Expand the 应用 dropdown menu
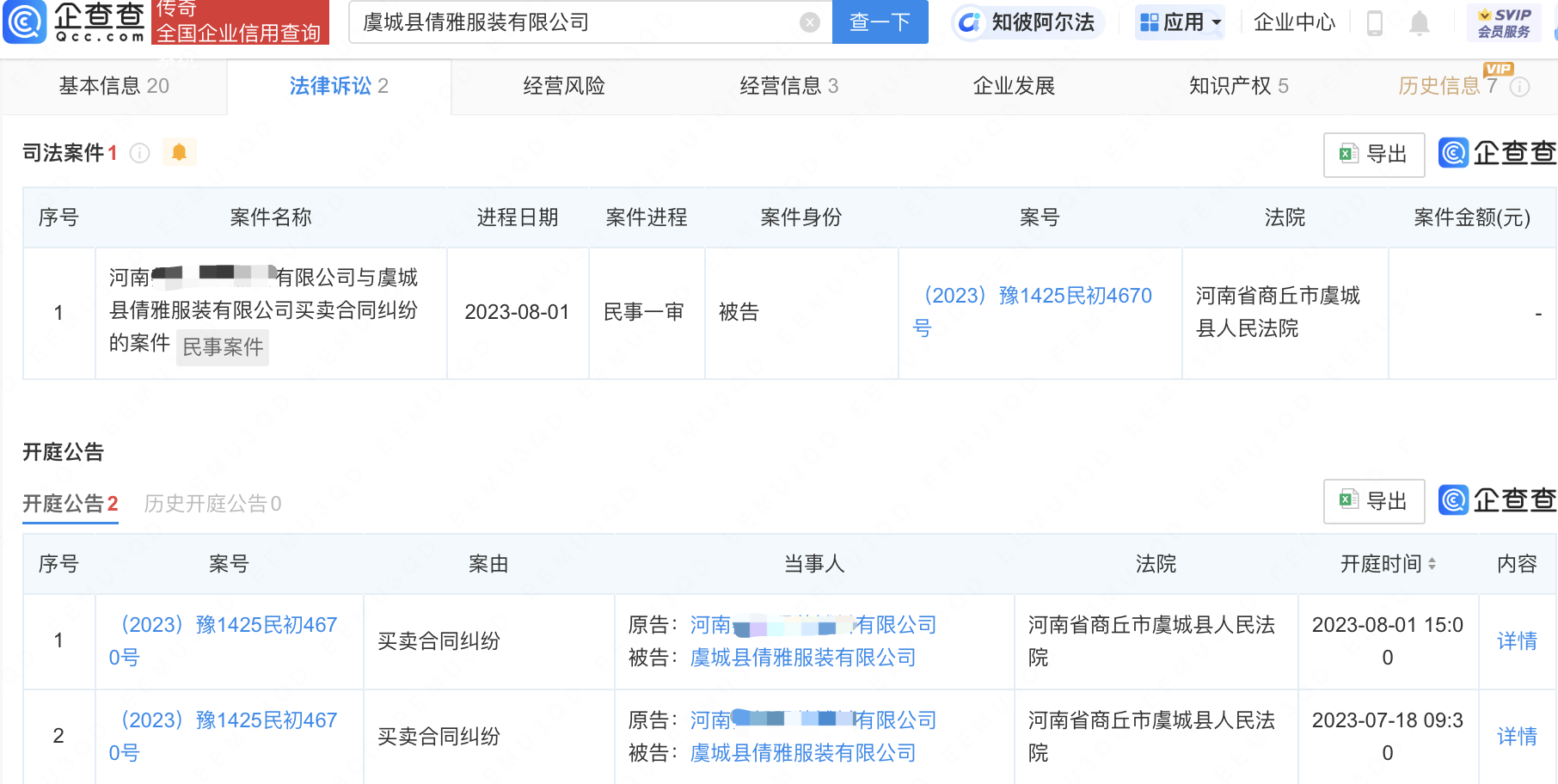Image resolution: width=1558 pixels, height=784 pixels. (1180, 22)
